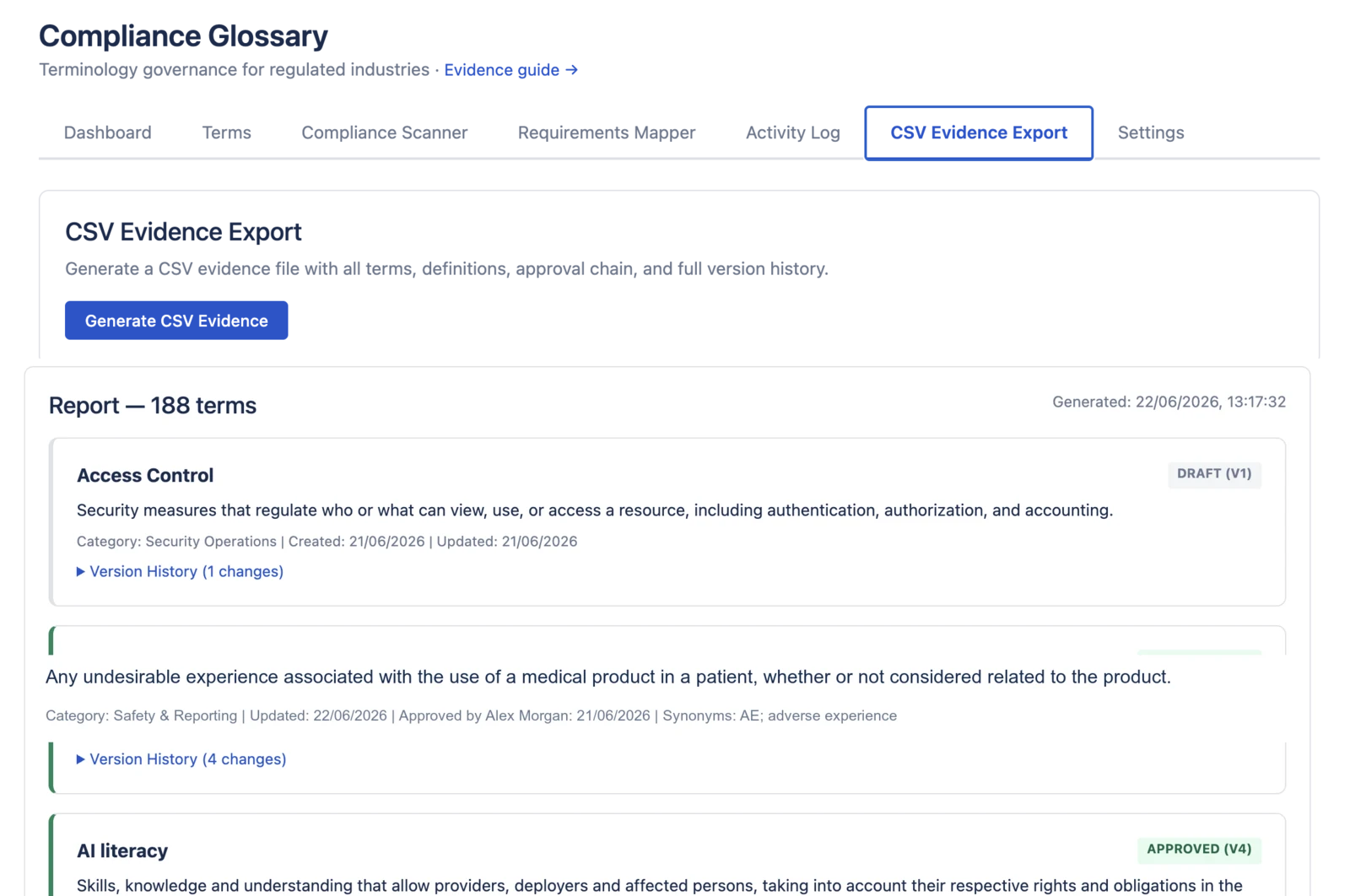Click the Compliance Glossary page title
Screen dimensions: 1350x896
pos(183,36)
